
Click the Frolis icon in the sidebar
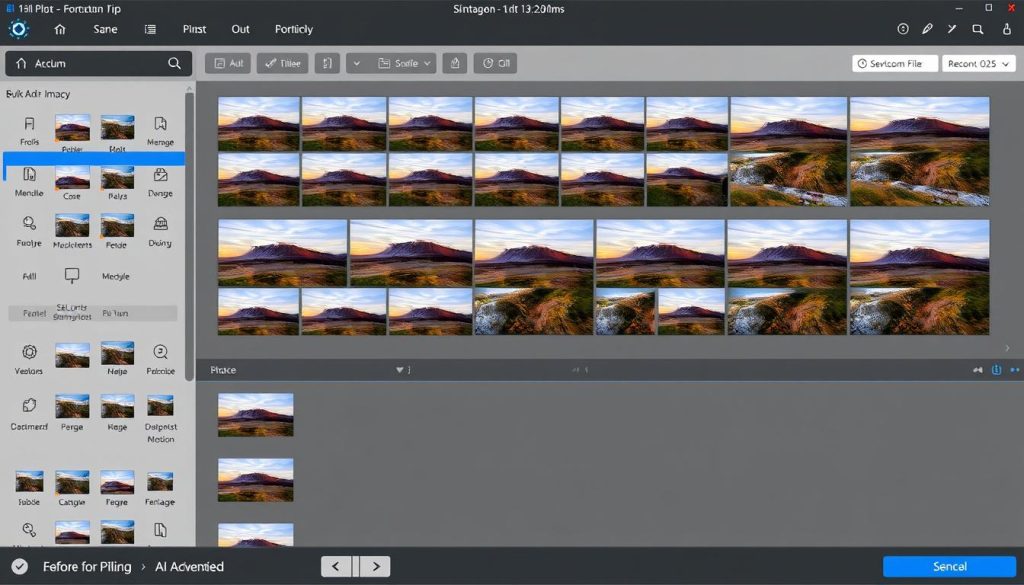[29, 125]
